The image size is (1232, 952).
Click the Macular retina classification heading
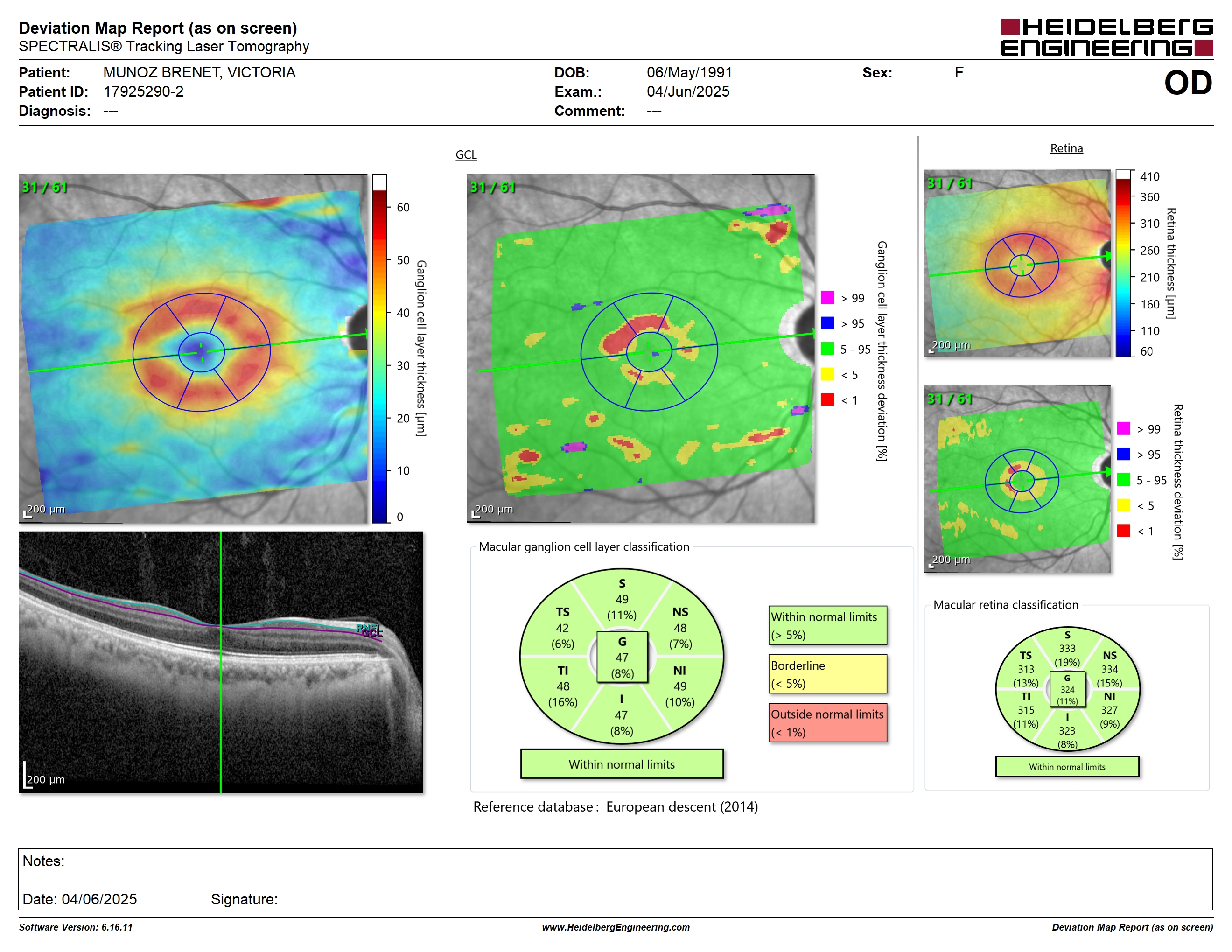[1005, 605]
